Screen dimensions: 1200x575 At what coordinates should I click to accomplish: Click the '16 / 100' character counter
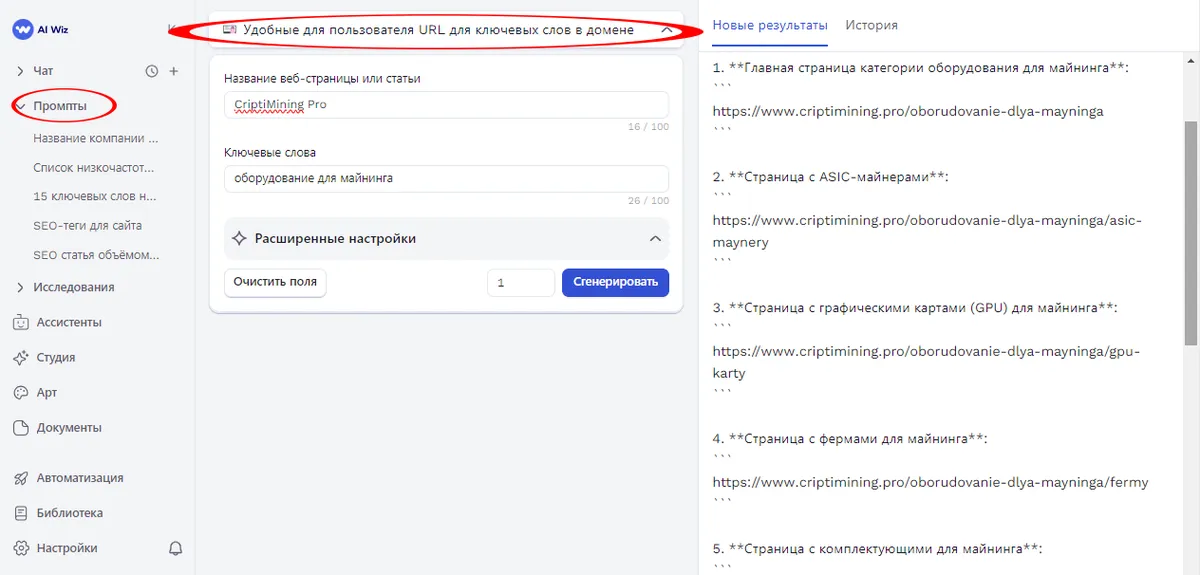click(x=648, y=127)
